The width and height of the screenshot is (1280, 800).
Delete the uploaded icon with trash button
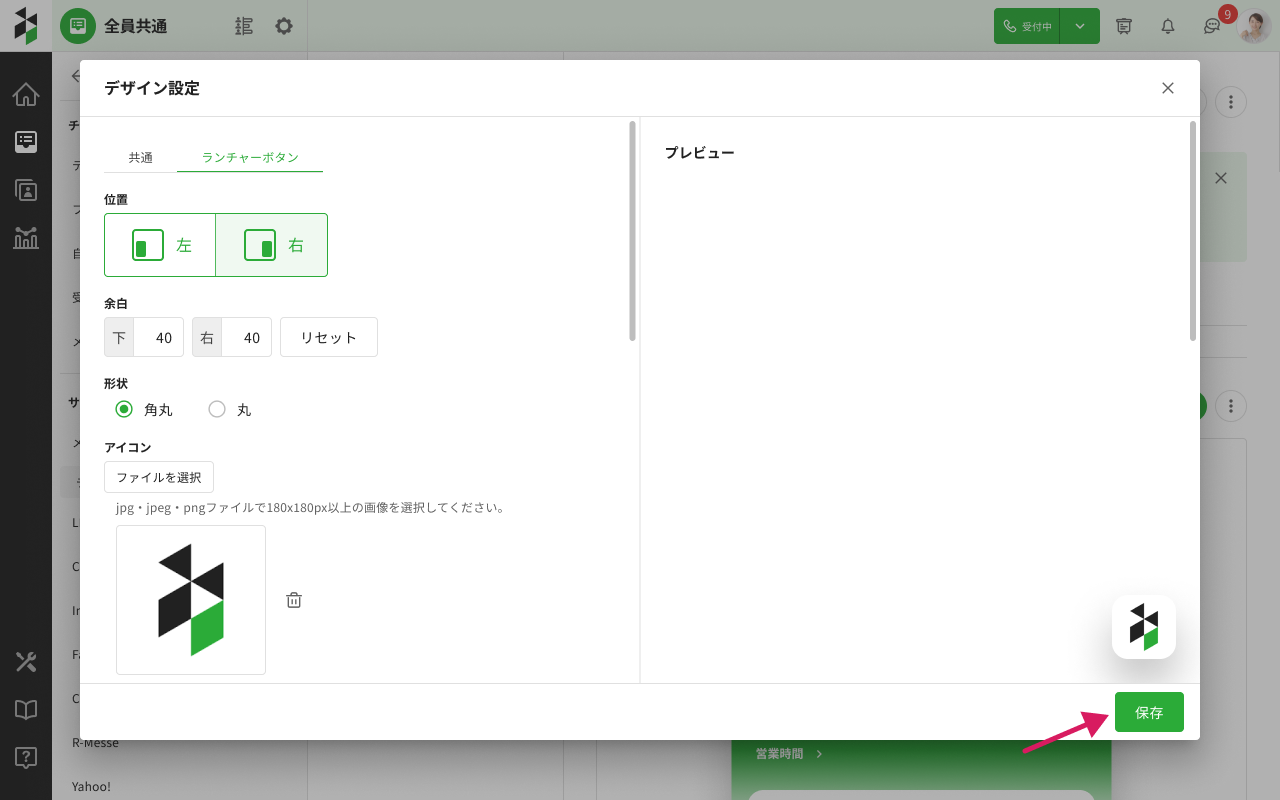coord(294,600)
